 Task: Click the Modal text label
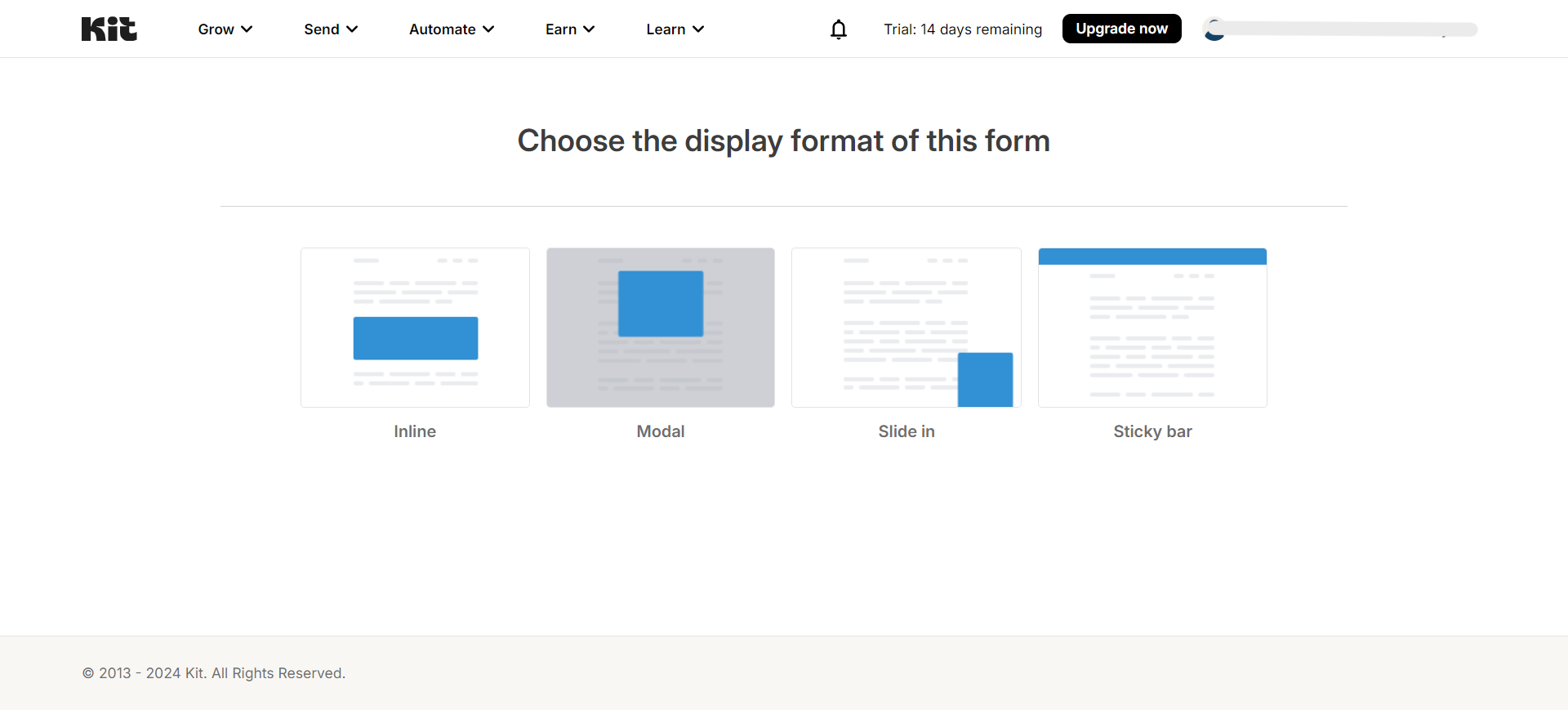tap(660, 431)
